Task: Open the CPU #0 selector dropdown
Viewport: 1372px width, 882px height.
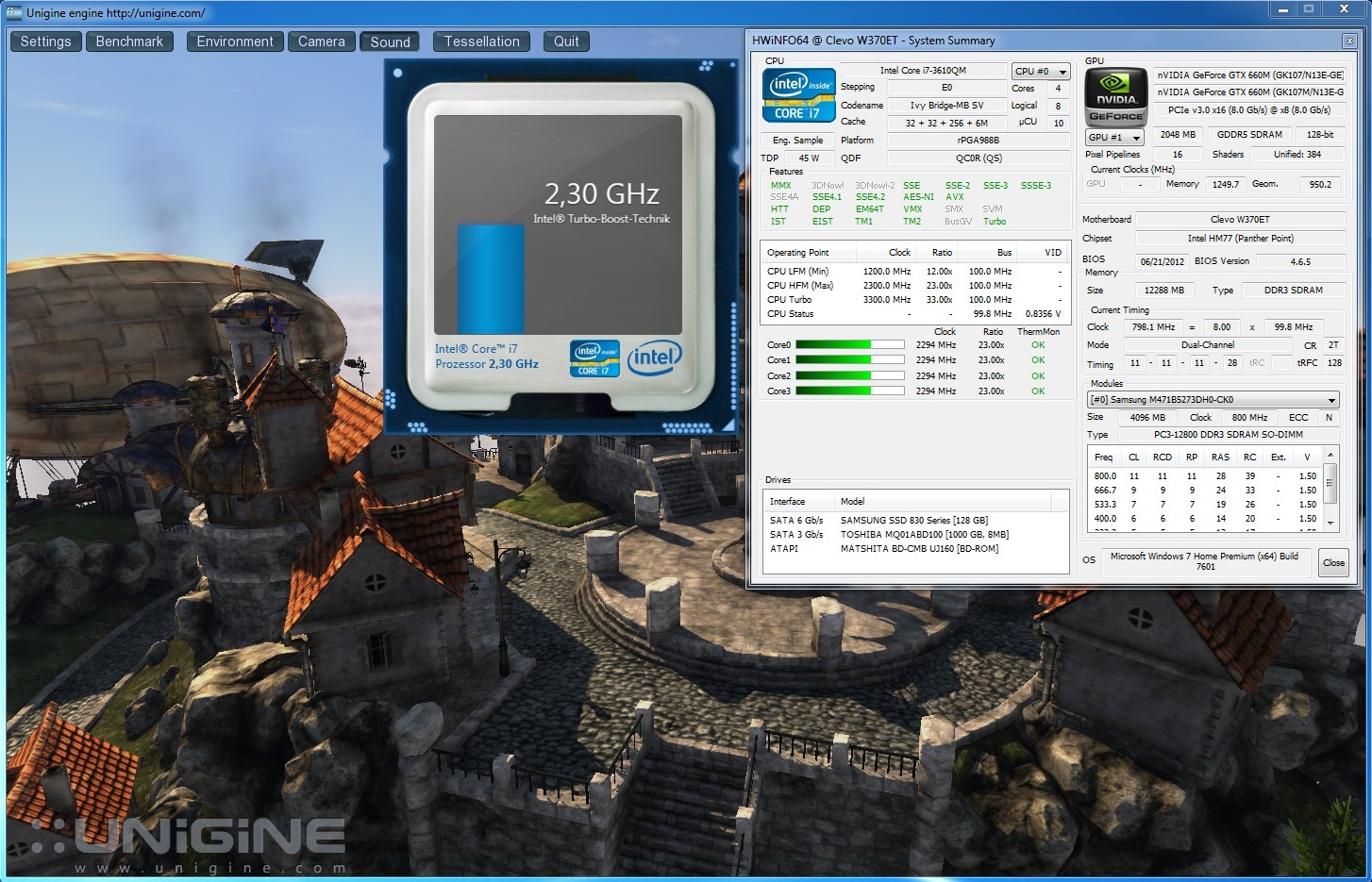Action: tap(1040, 72)
